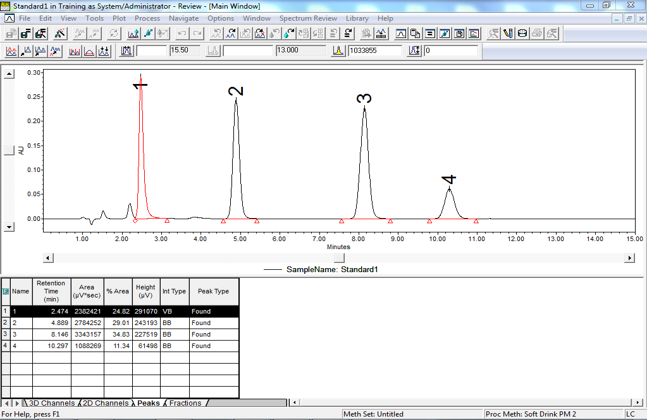Open the window icon with grey box graphic
The image size is (647, 420).
[459, 33]
